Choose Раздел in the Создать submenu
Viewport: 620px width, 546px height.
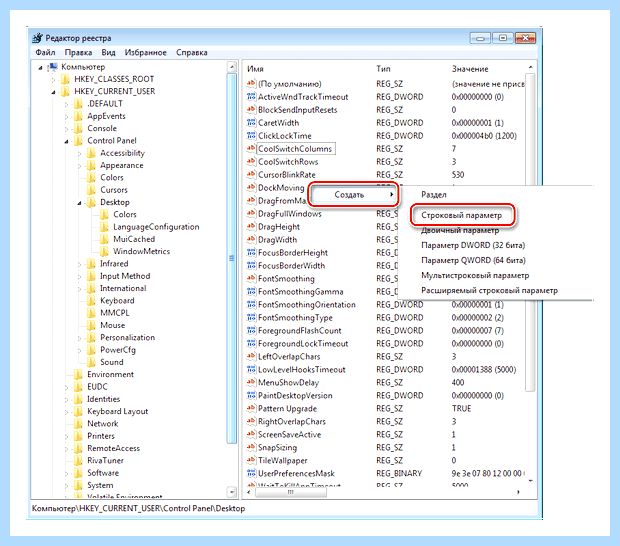[434, 195]
